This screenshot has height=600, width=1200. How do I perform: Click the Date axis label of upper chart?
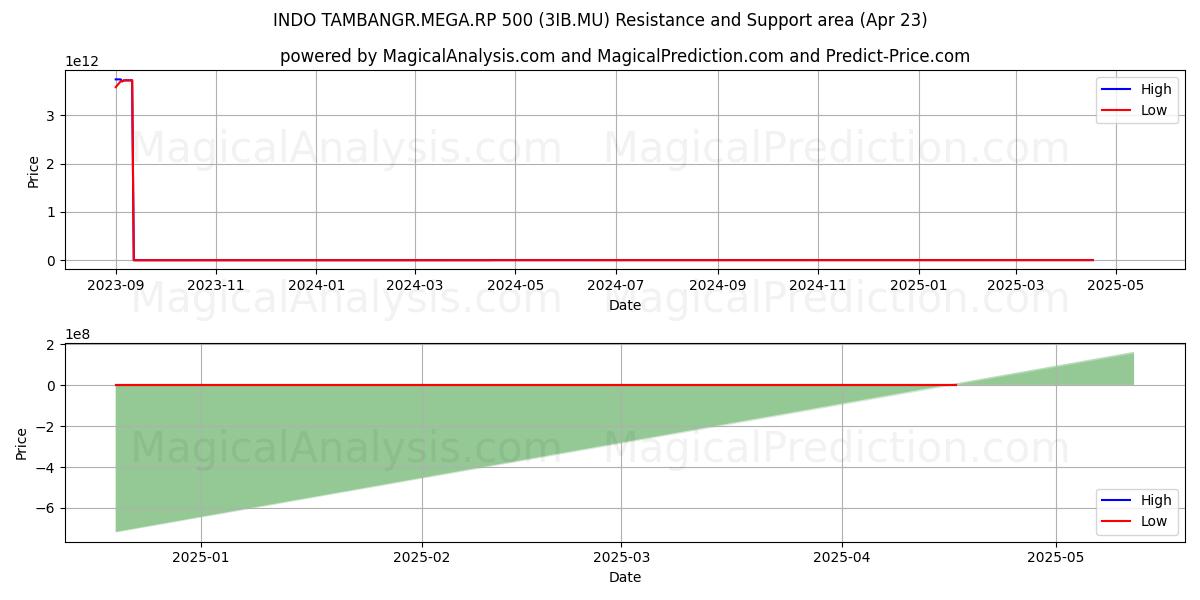click(625, 305)
